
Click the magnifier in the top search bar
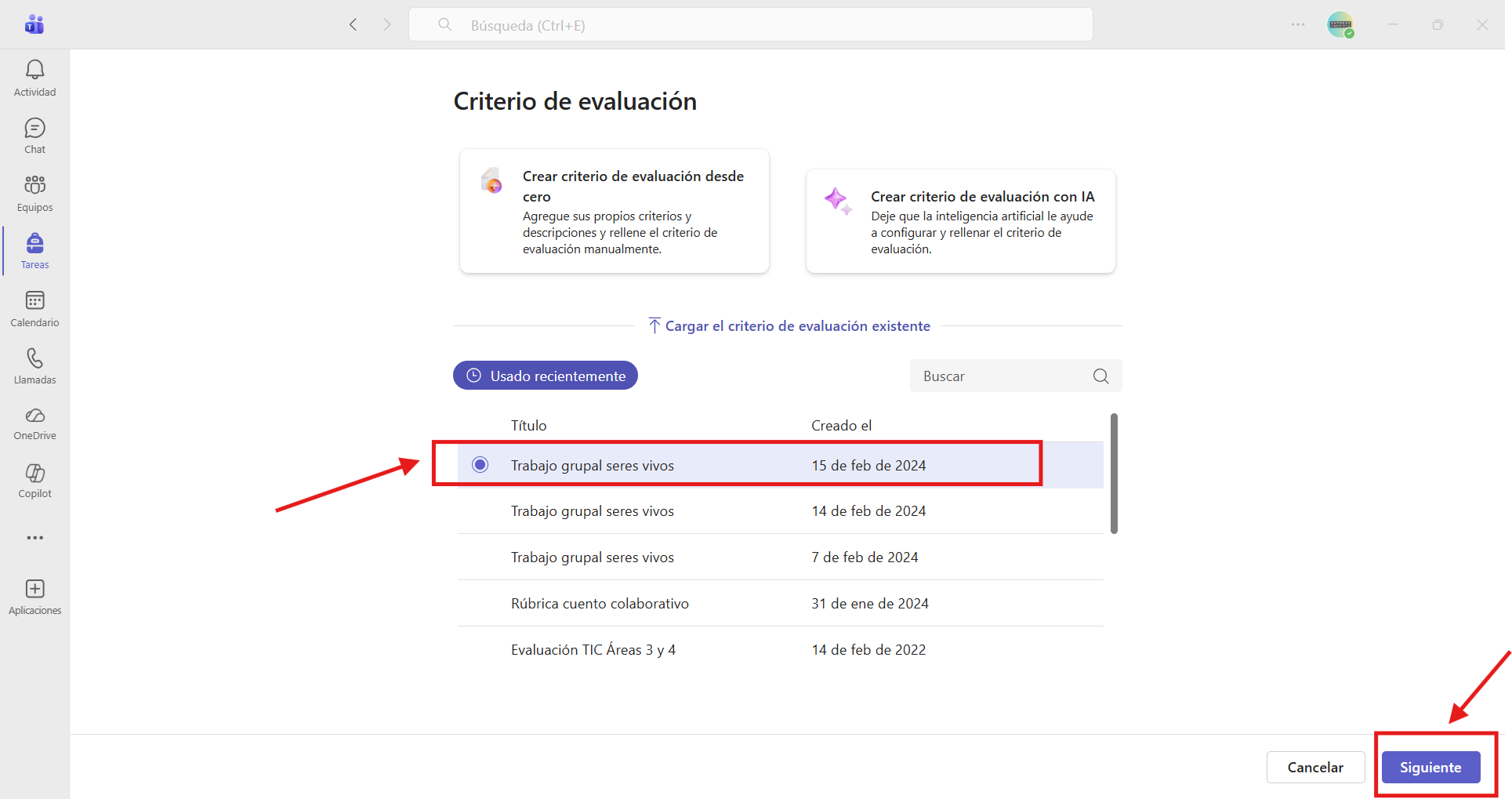tap(444, 24)
